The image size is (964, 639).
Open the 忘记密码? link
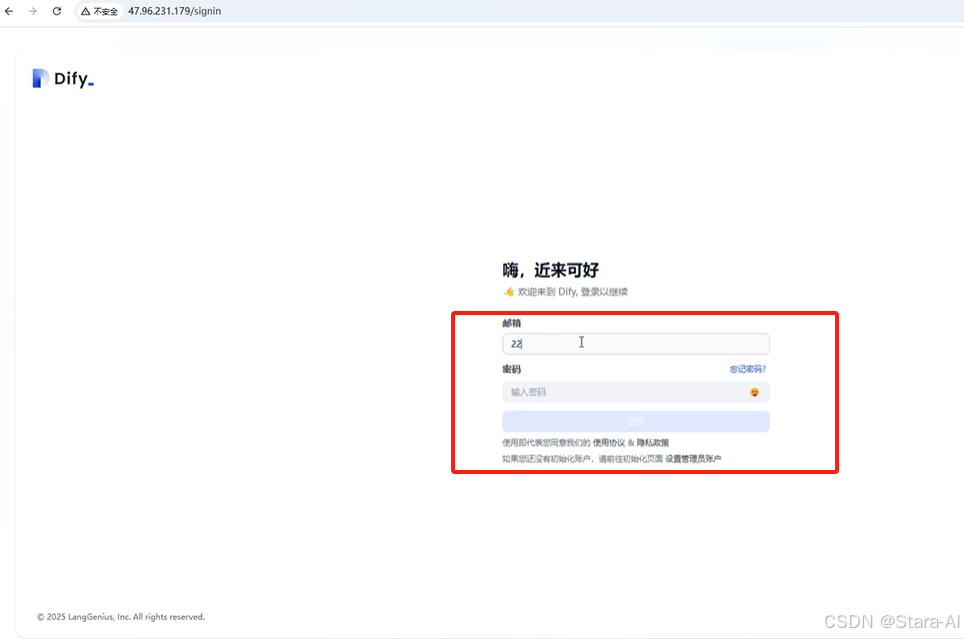(748, 369)
